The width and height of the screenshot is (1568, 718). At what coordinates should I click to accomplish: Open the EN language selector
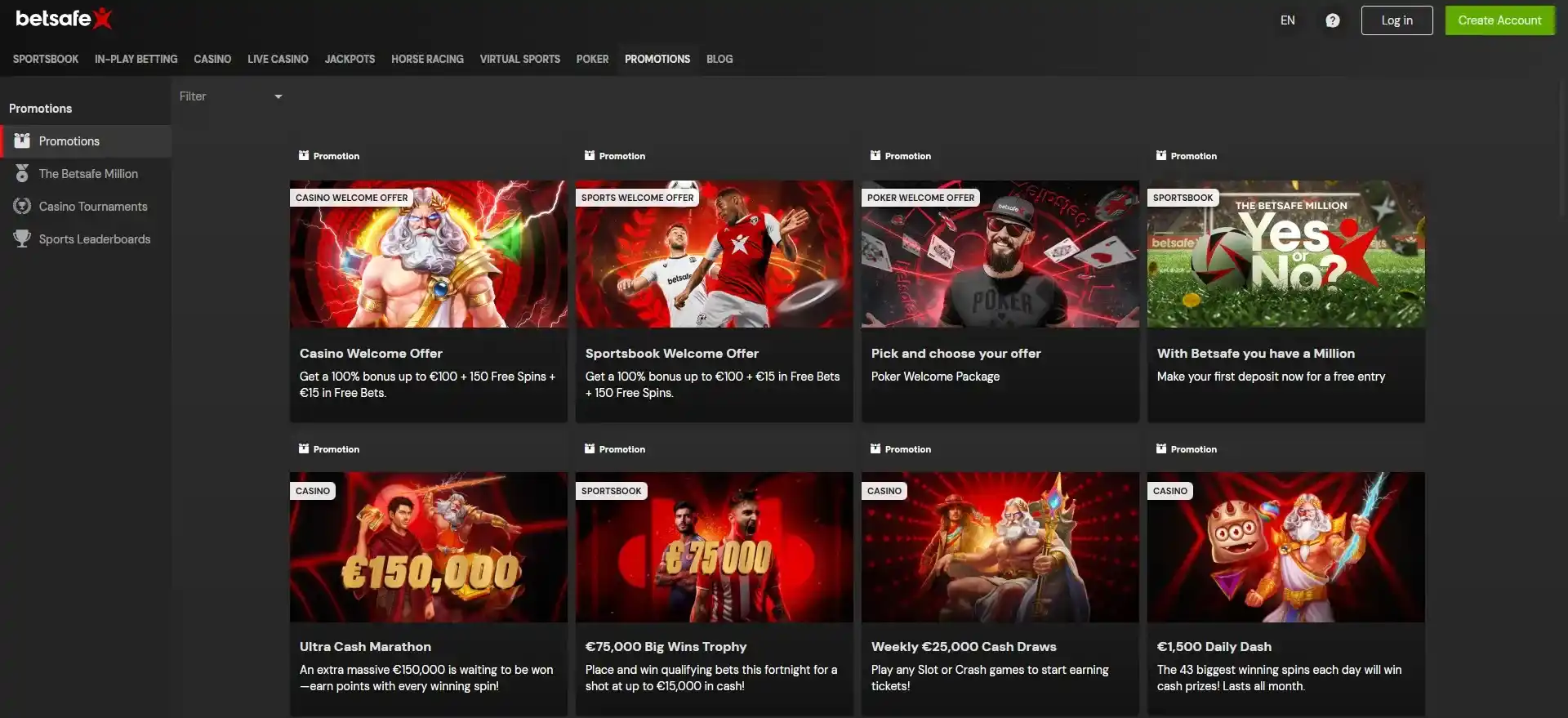(1287, 20)
